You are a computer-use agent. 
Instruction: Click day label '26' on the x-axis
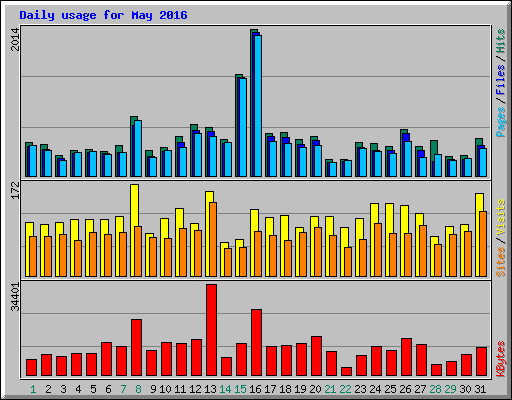point(405,389)
